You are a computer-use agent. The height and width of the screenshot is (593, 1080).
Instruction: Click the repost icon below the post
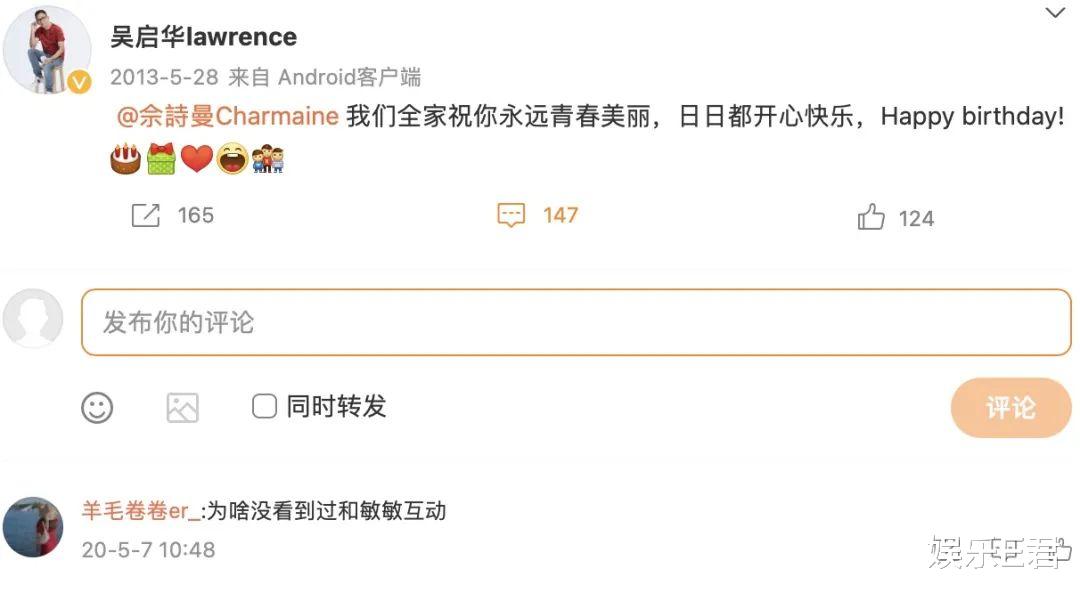point(146,214)
